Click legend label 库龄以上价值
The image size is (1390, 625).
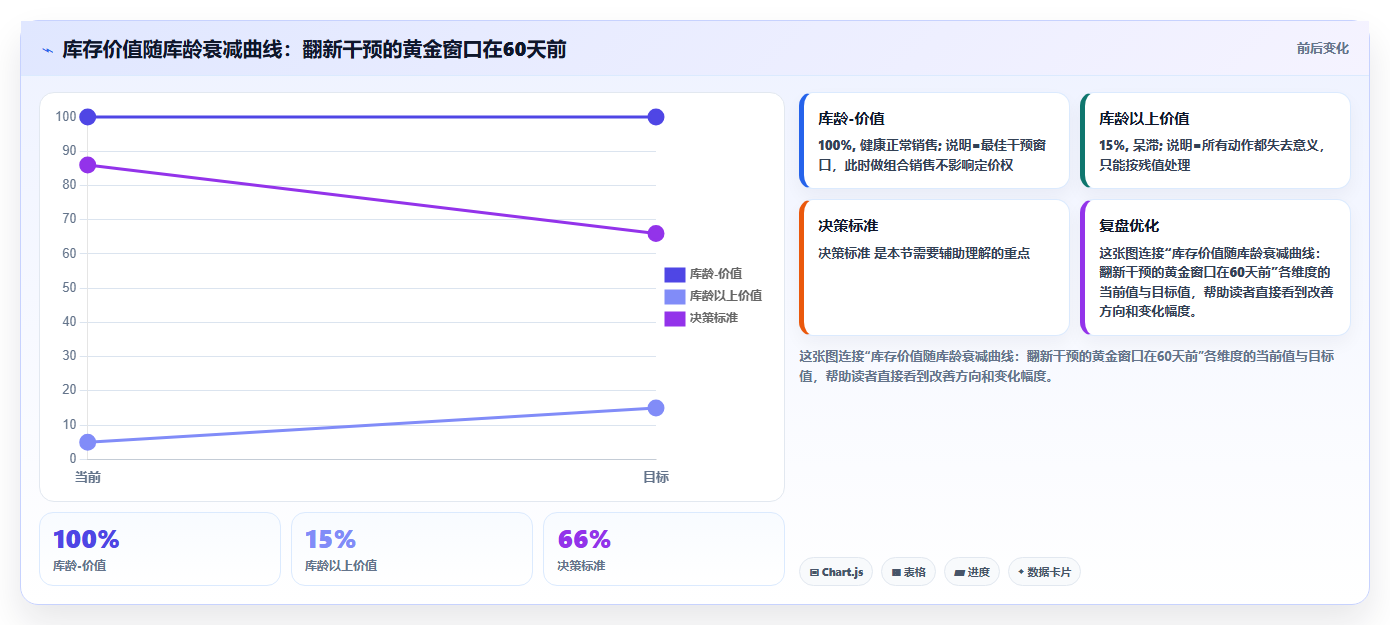726,296
